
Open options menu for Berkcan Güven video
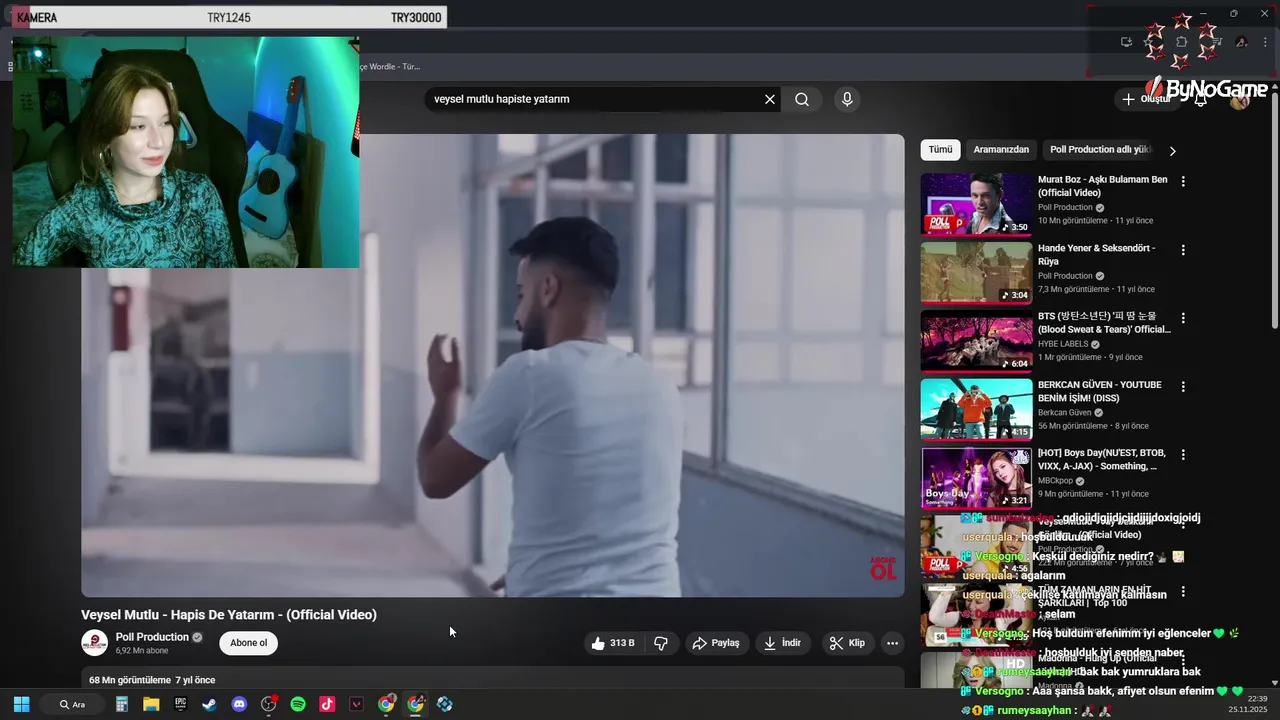[1183, 386]
